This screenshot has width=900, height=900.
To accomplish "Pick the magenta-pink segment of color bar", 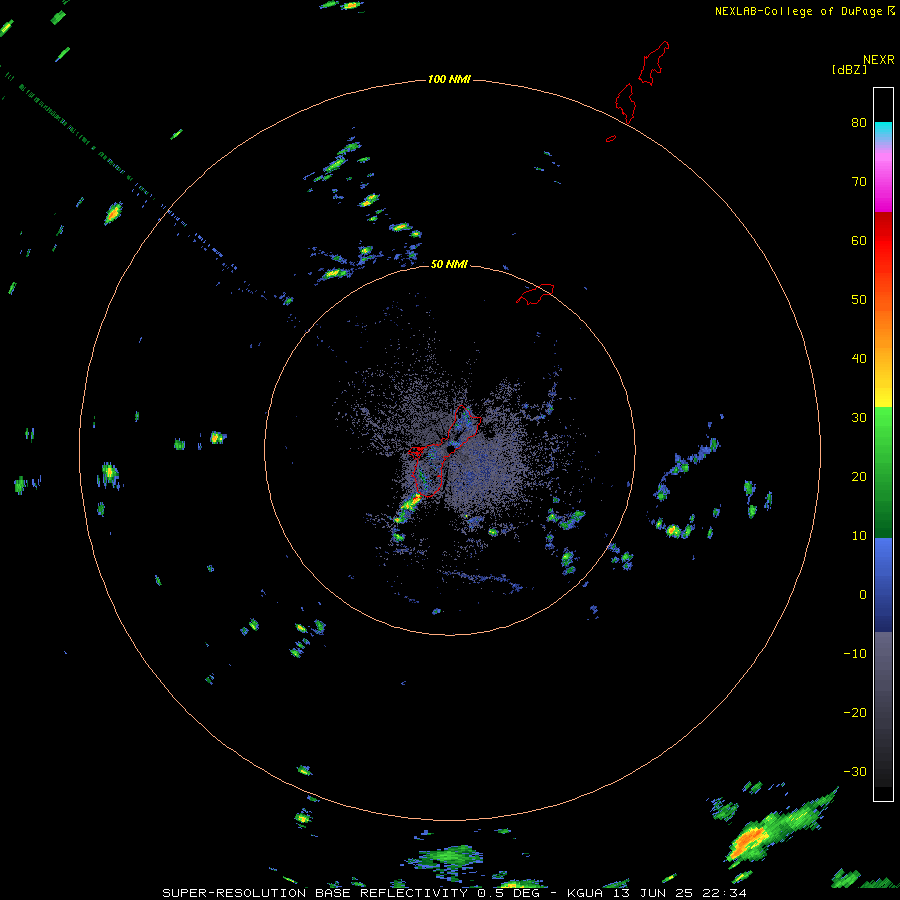I will [x=883, y=181].
